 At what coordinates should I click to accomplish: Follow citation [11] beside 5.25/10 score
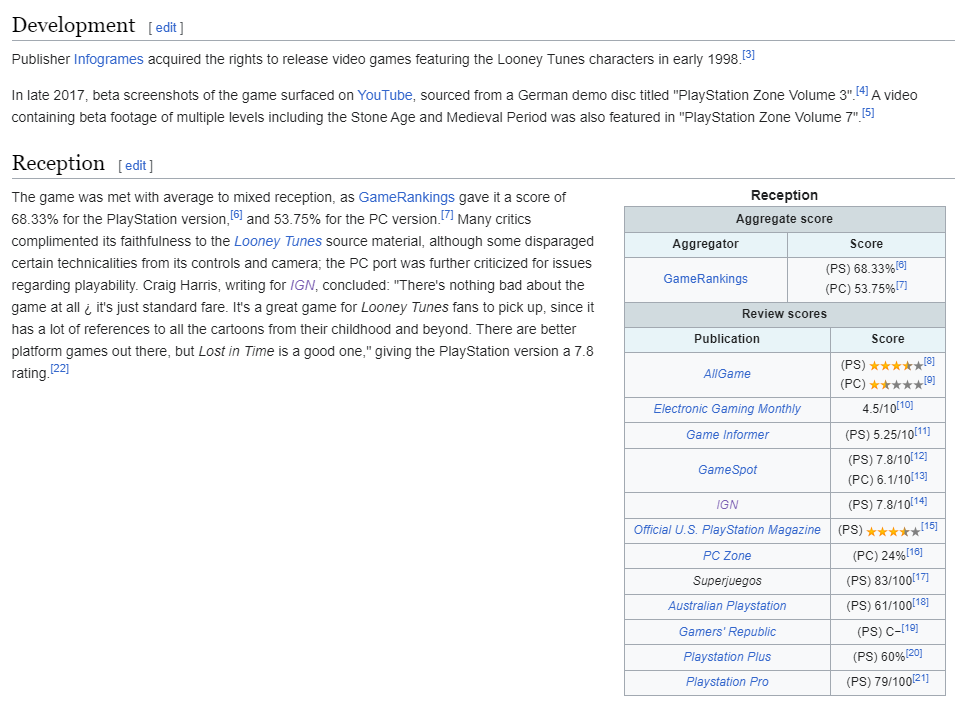tap(922, 431)
